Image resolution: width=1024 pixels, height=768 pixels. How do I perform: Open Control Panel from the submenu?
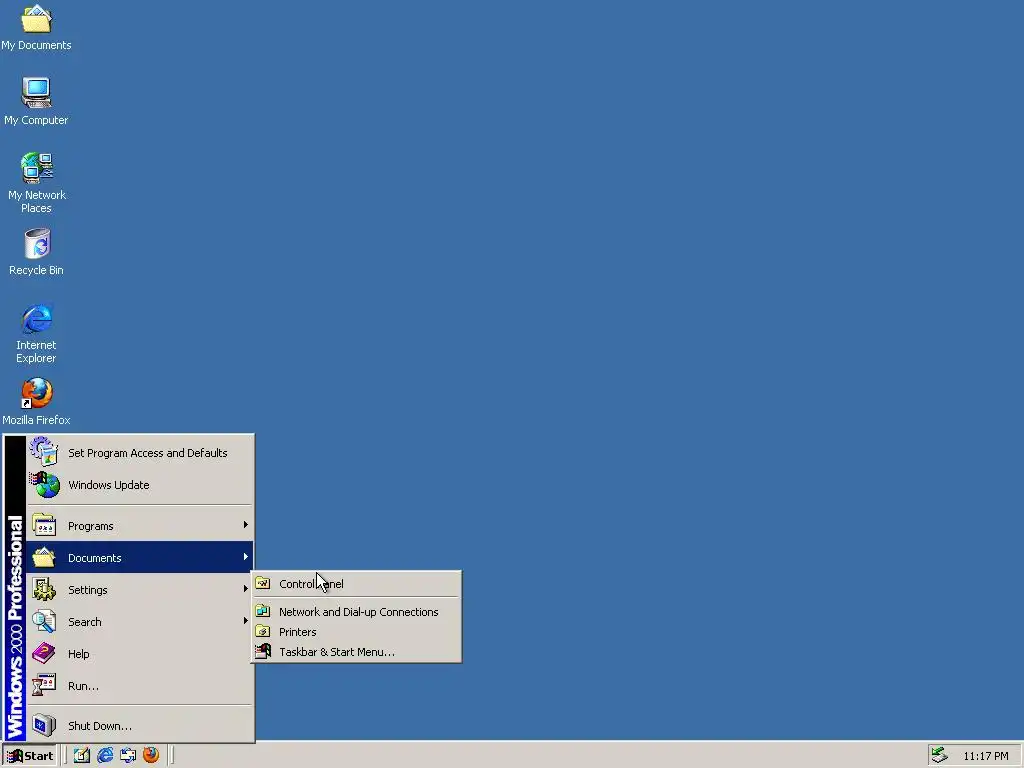(x=356, y=584)
